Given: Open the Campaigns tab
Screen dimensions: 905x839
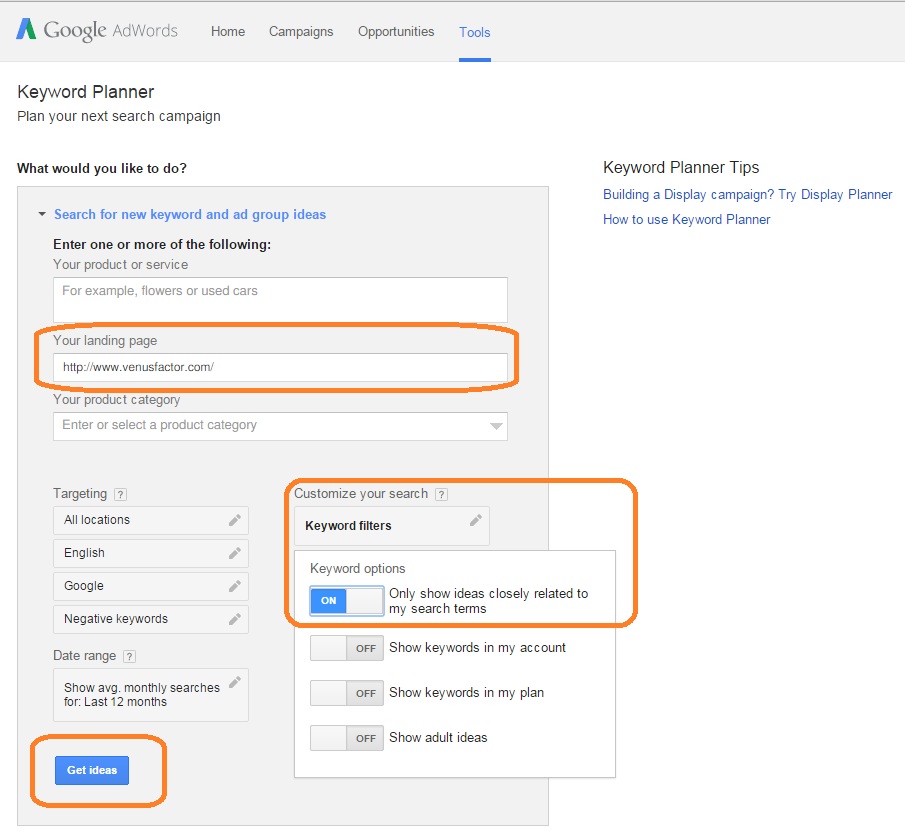Looking at the screenshot, I should (301, 32).
